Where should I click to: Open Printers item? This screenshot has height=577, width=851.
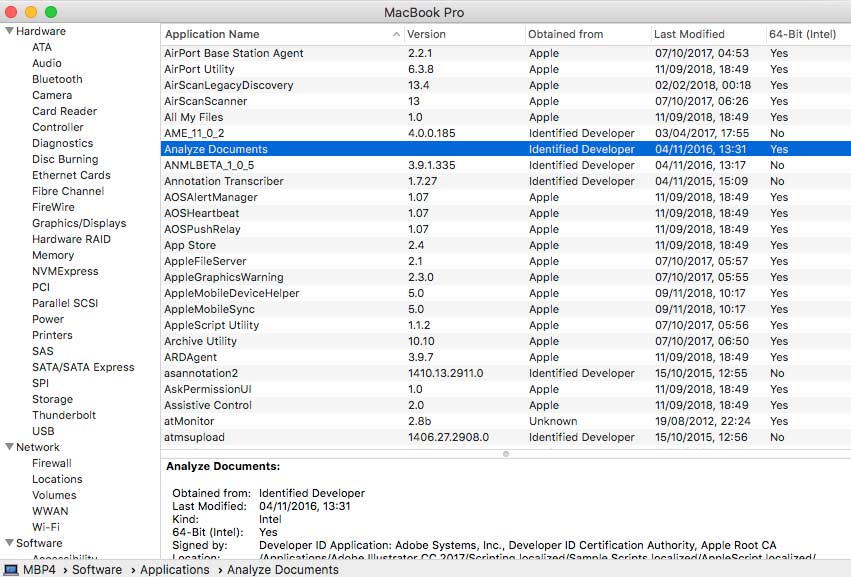tap(52, 335)
